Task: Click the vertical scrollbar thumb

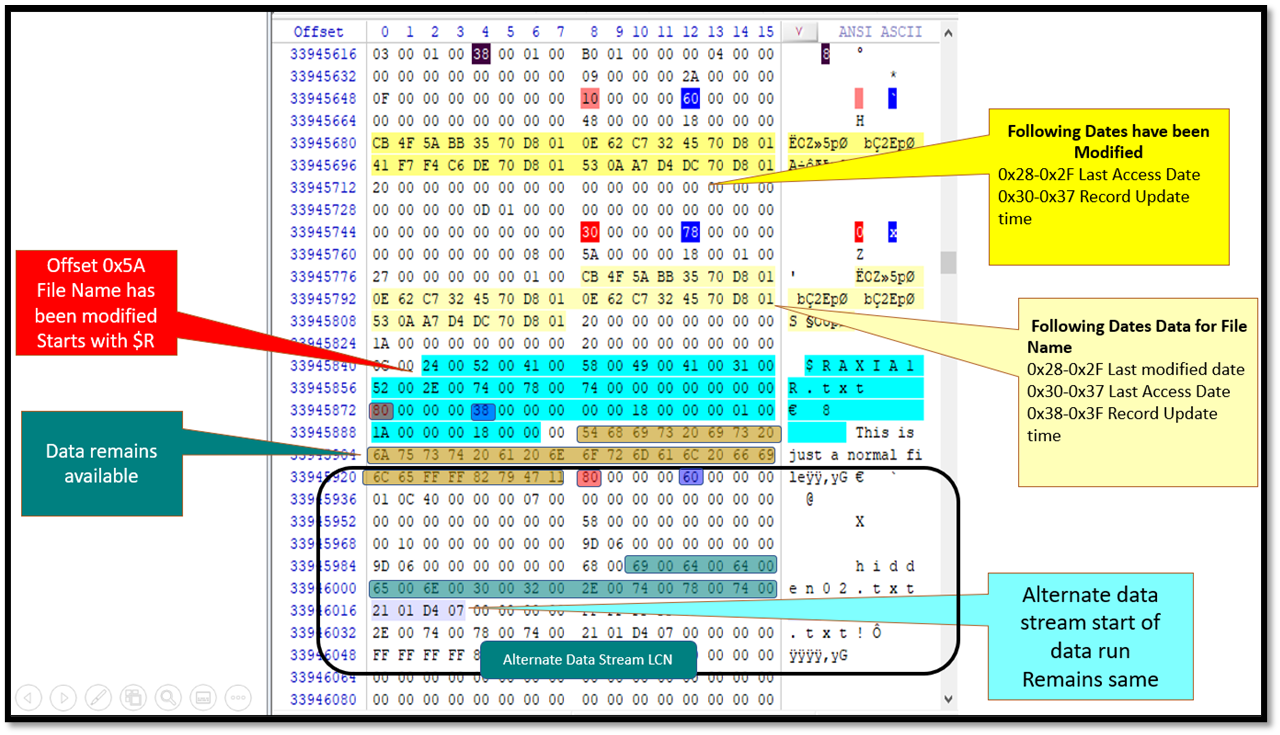Action: (x=948, y=262)
